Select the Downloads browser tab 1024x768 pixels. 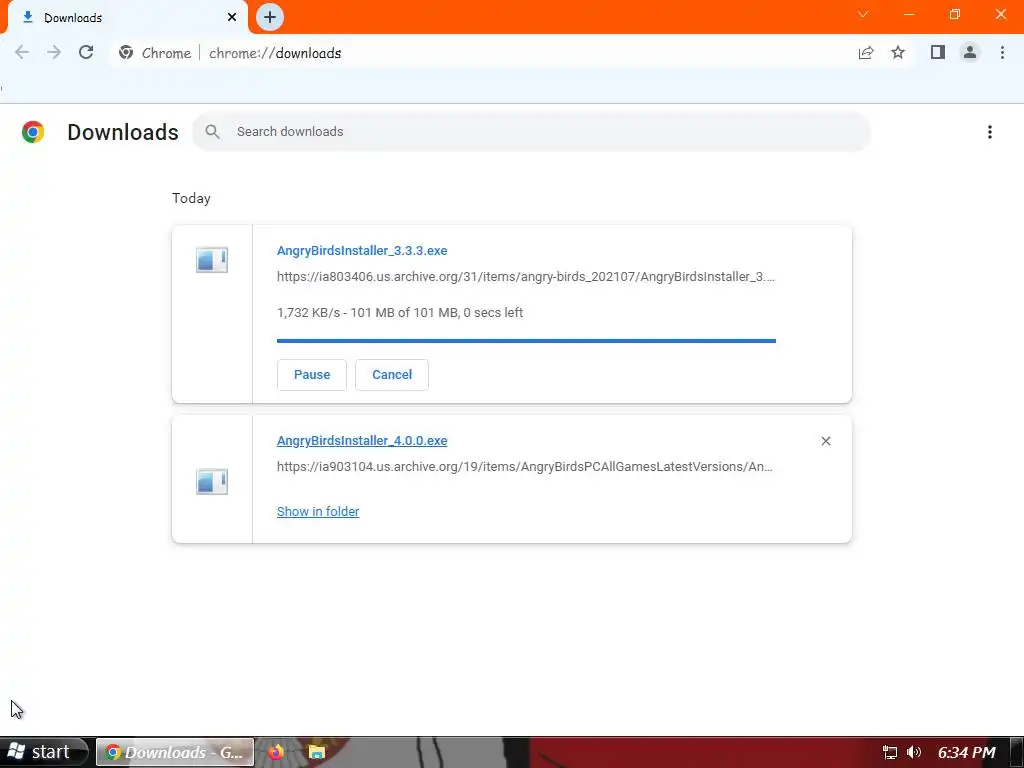click(127, 18)
